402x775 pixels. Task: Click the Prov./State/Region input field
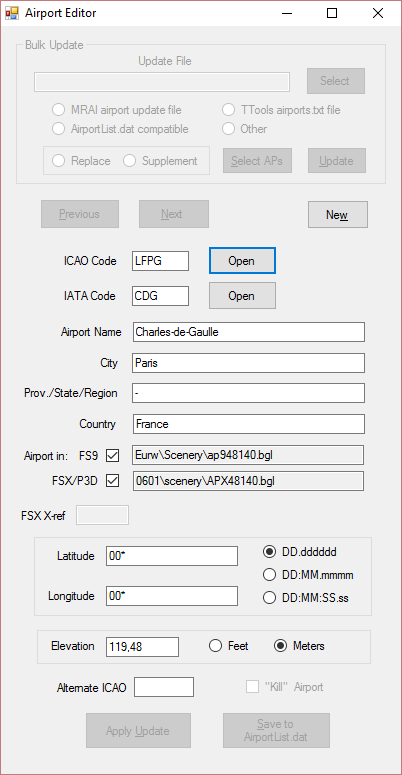[249, 393]
